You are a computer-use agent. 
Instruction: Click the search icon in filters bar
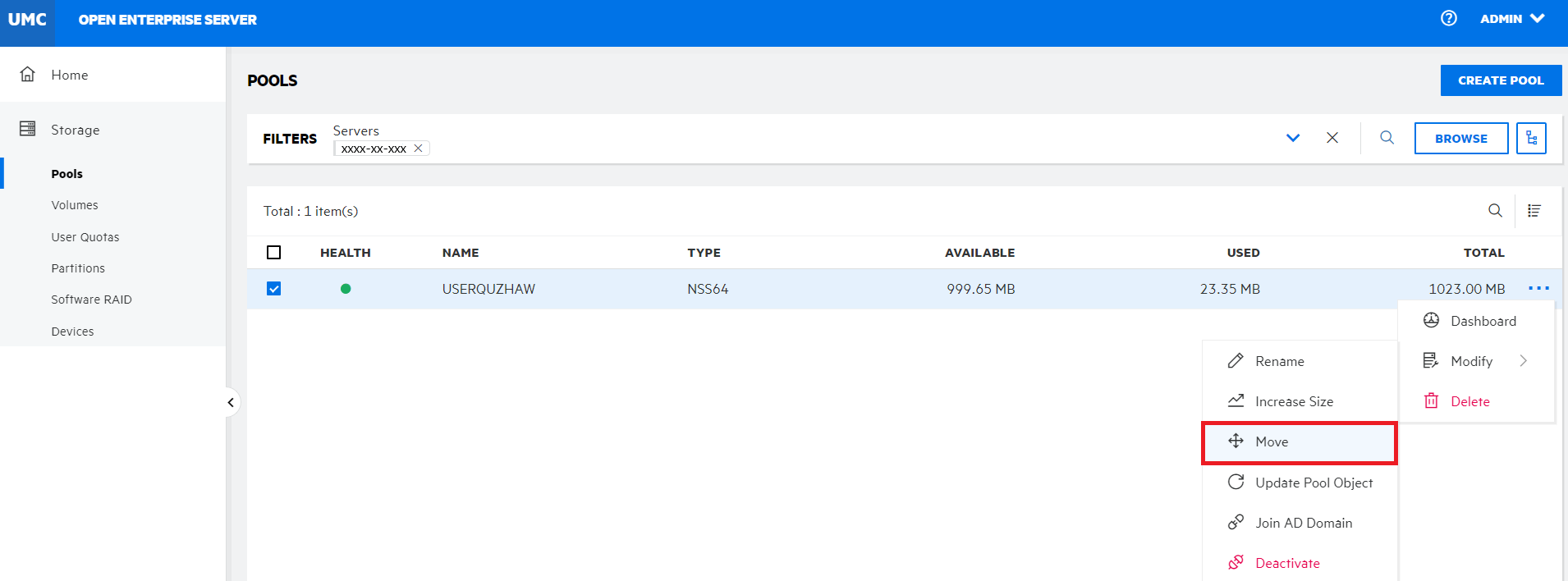click(1387, 138)
